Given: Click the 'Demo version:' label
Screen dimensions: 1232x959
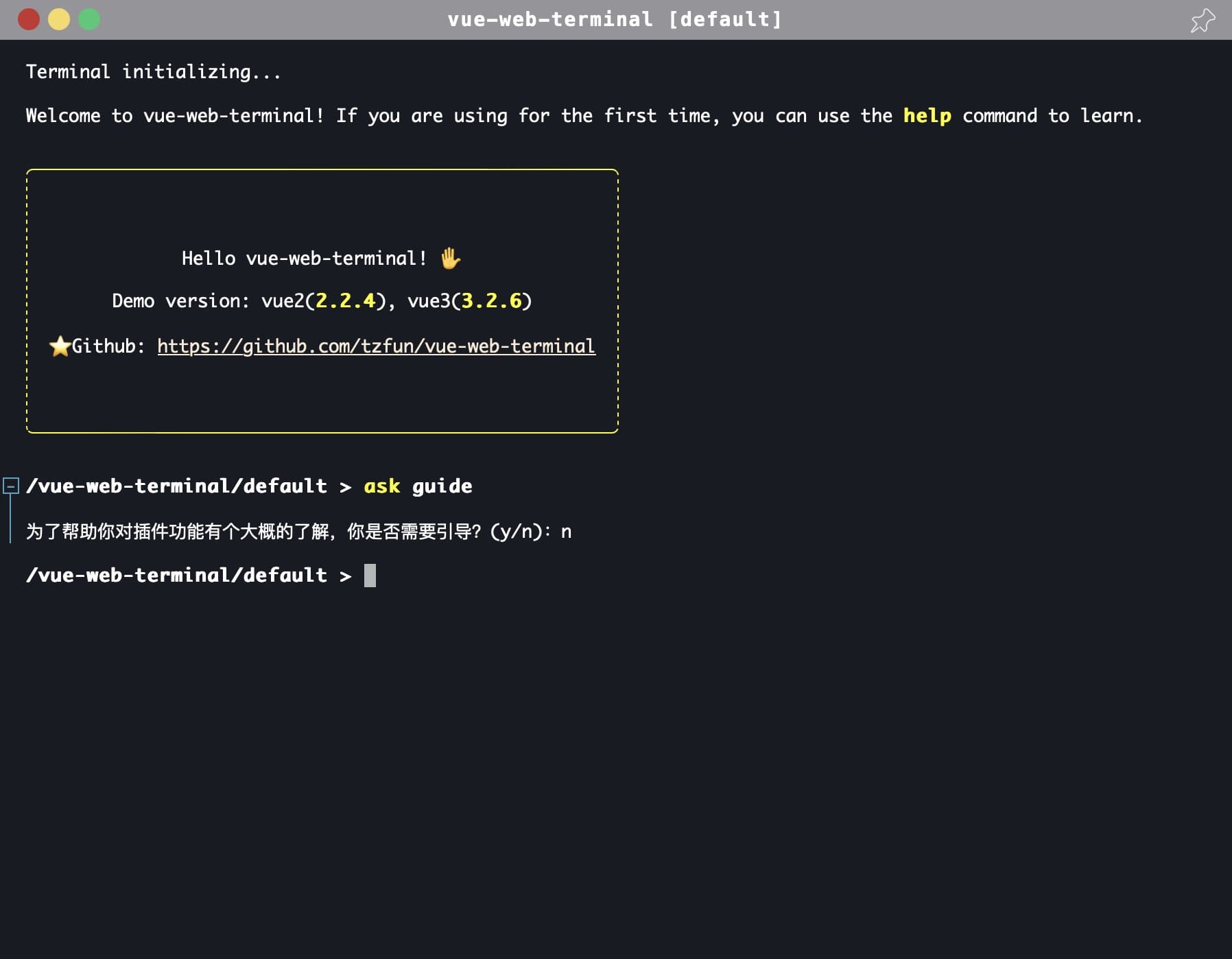Looking at the screenshot, I should coord(181,301).
